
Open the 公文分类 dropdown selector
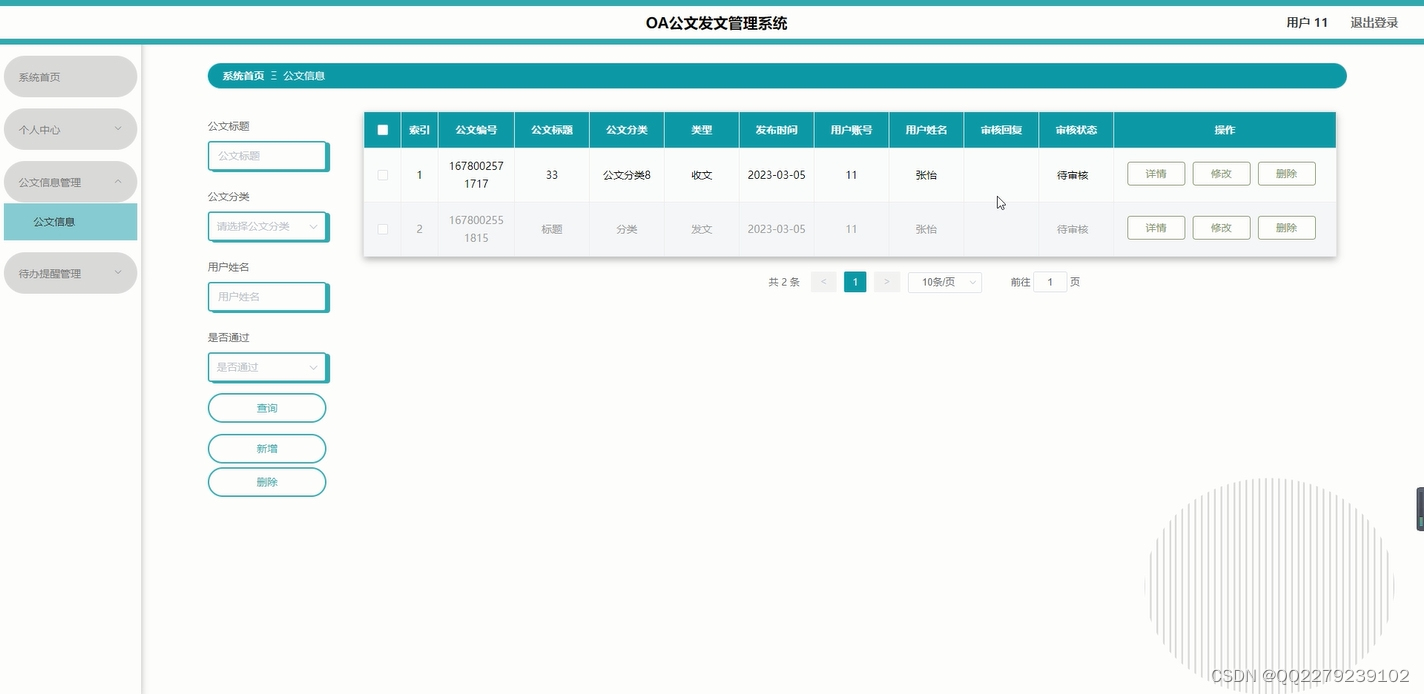[267, 226]
